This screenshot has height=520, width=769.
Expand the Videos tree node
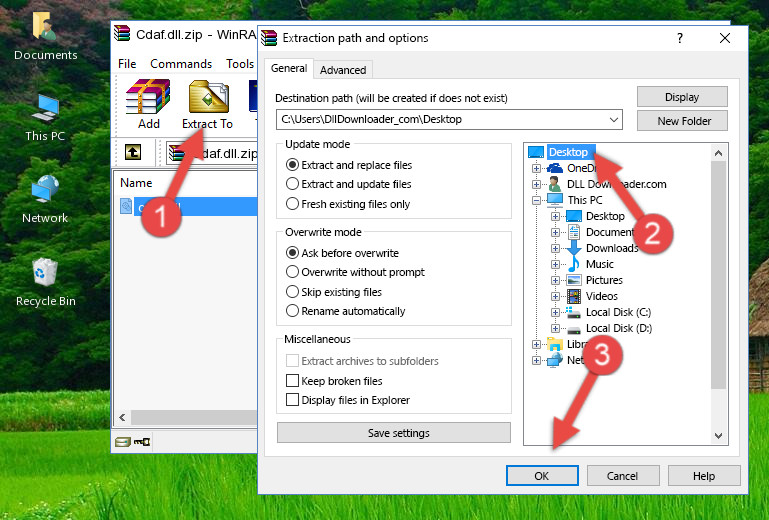pos(555,296)
